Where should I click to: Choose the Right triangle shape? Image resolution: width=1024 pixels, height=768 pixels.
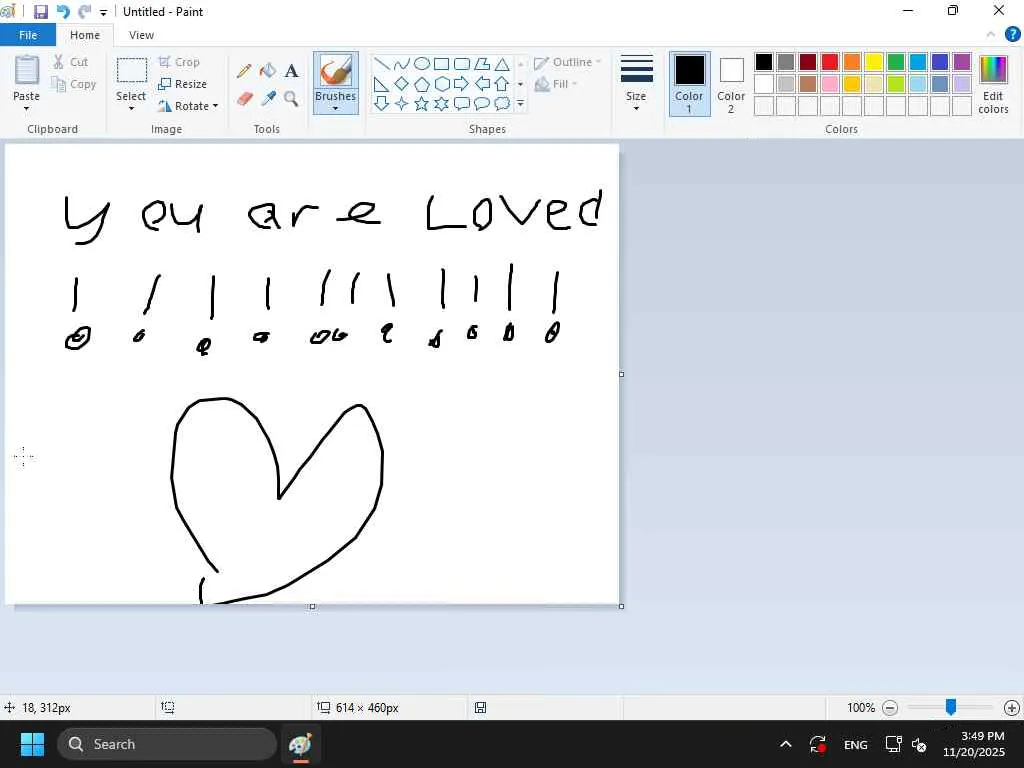coord(381,84)
